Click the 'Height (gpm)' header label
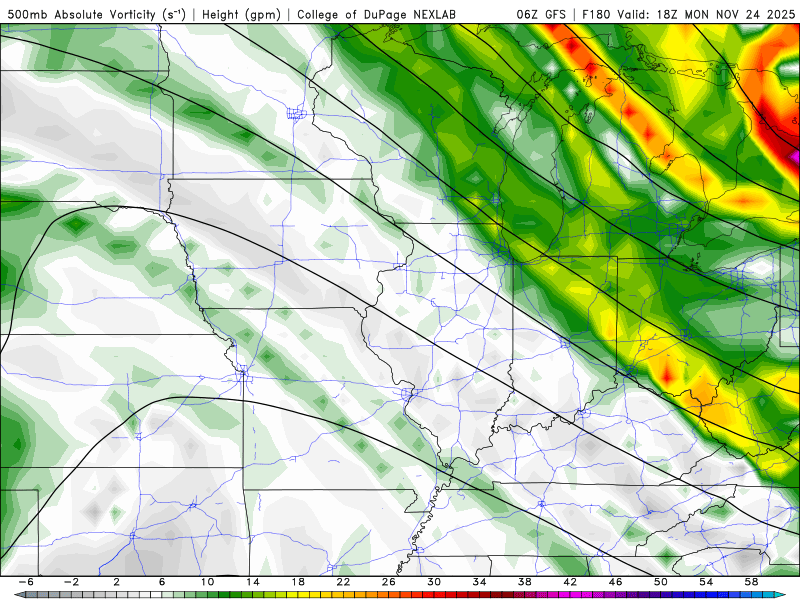The width and height of the screenshot is (800, 600). tap(241, 15)
